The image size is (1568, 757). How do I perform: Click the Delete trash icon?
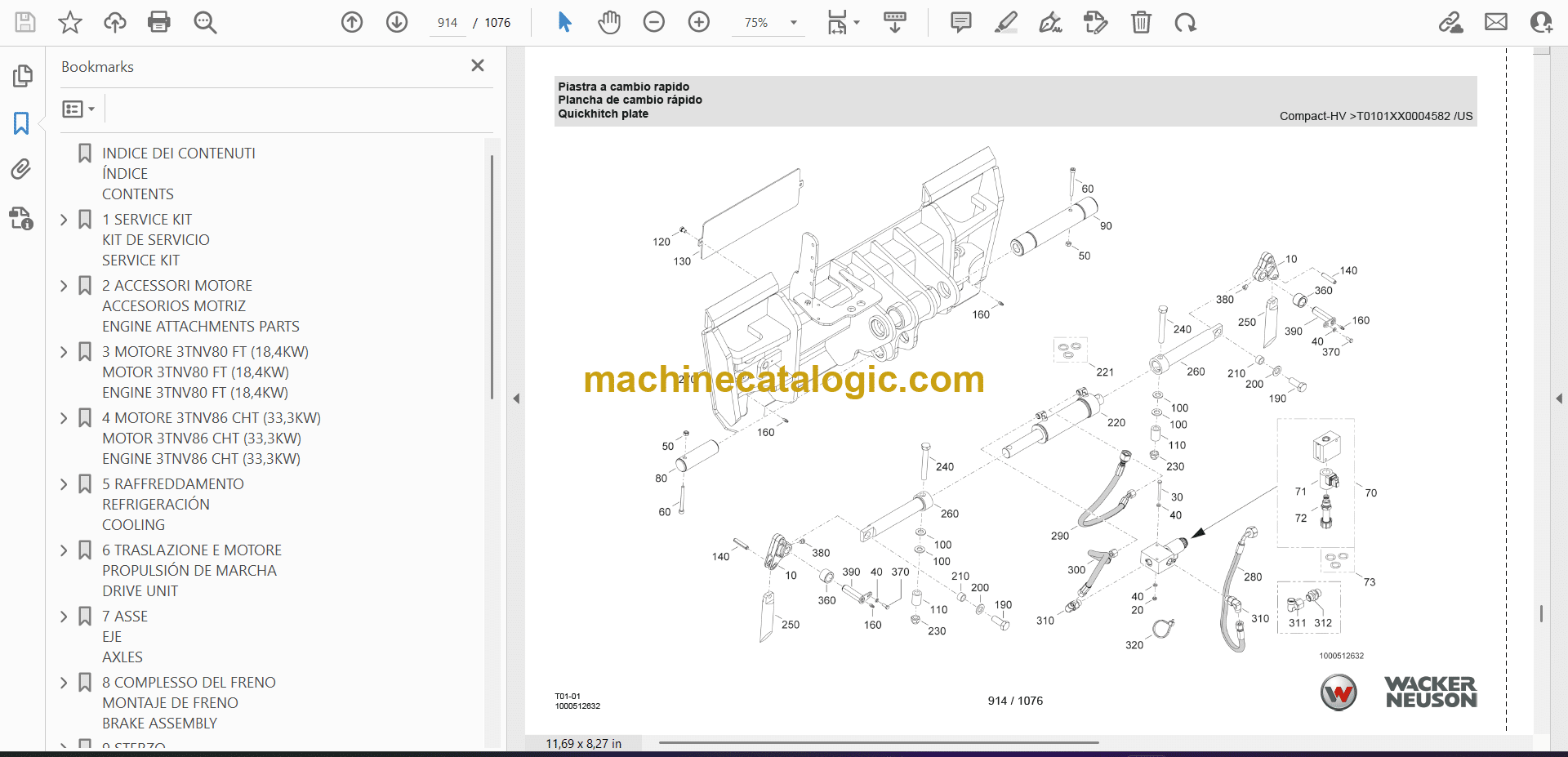point(1141,22)
